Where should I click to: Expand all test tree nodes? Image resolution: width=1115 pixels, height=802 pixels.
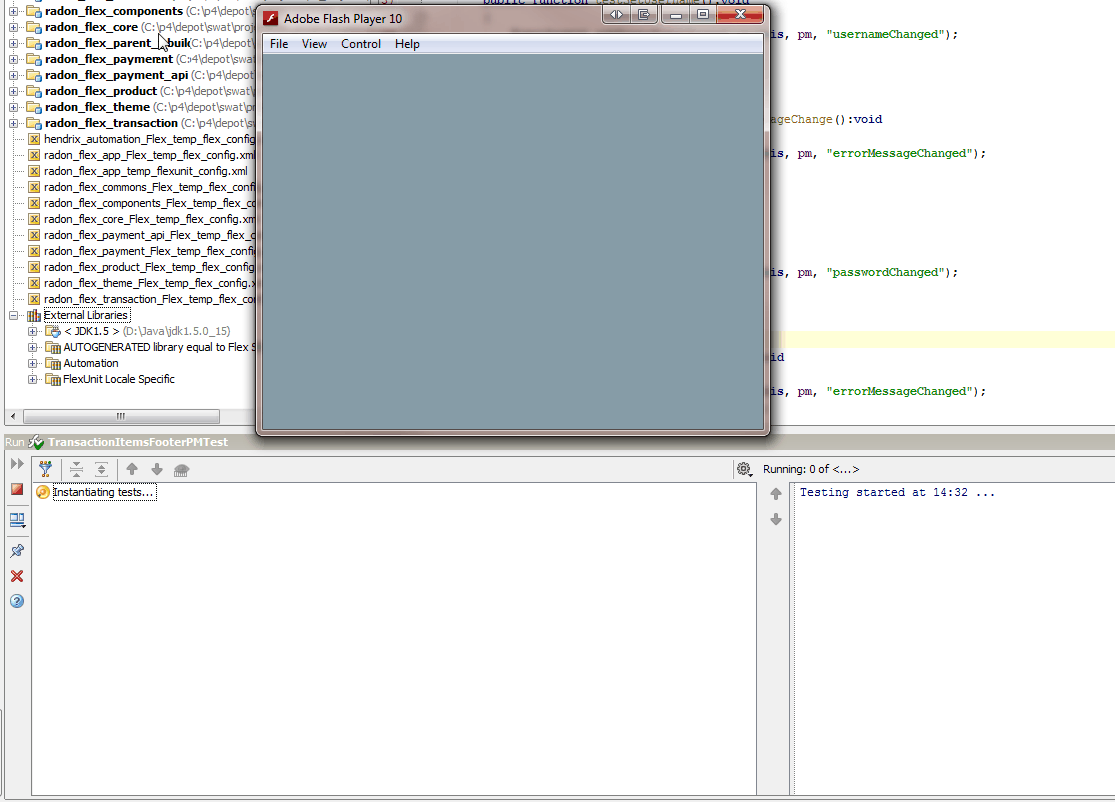[101, 469]
